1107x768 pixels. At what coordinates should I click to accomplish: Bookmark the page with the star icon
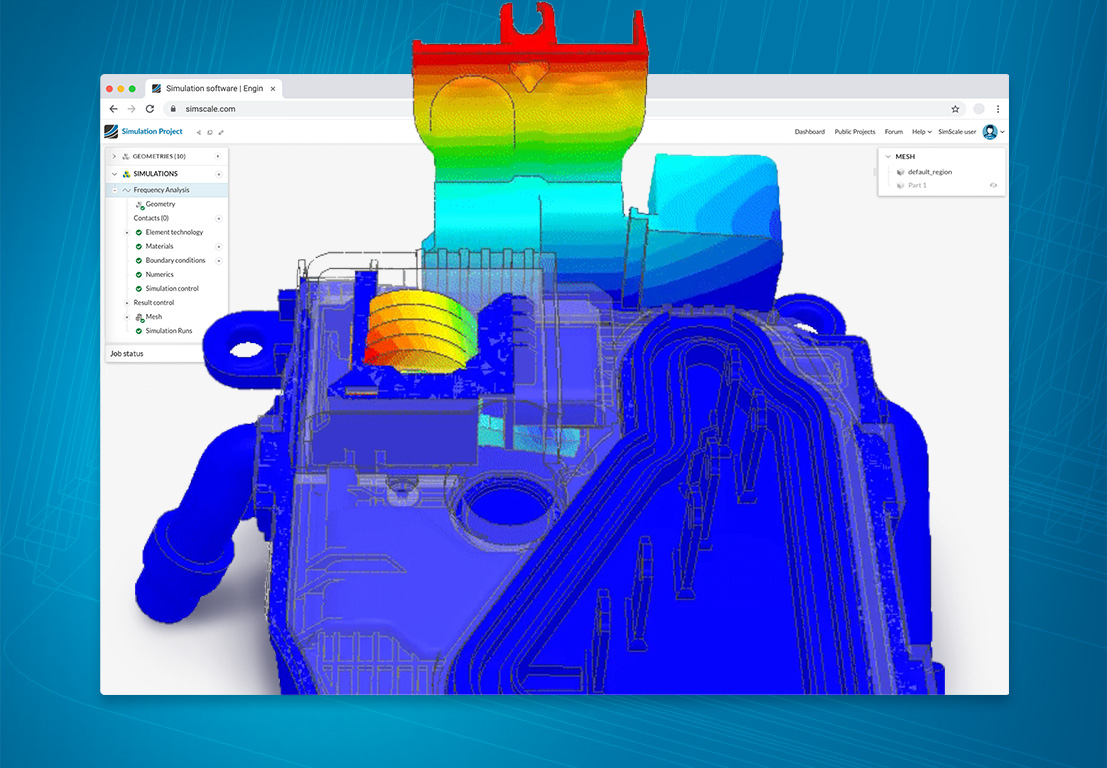click(x=955, y=109)
